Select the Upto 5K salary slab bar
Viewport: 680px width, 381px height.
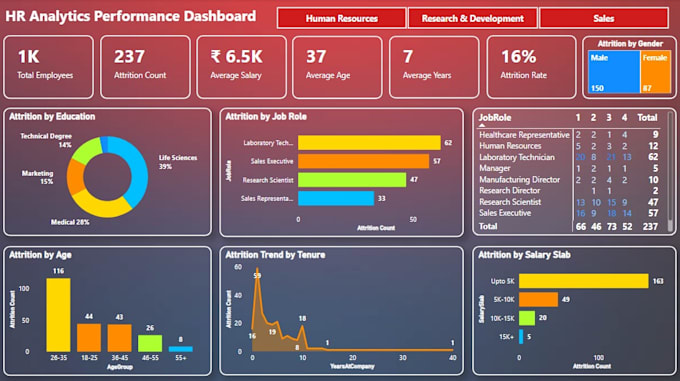click(584, 281)
